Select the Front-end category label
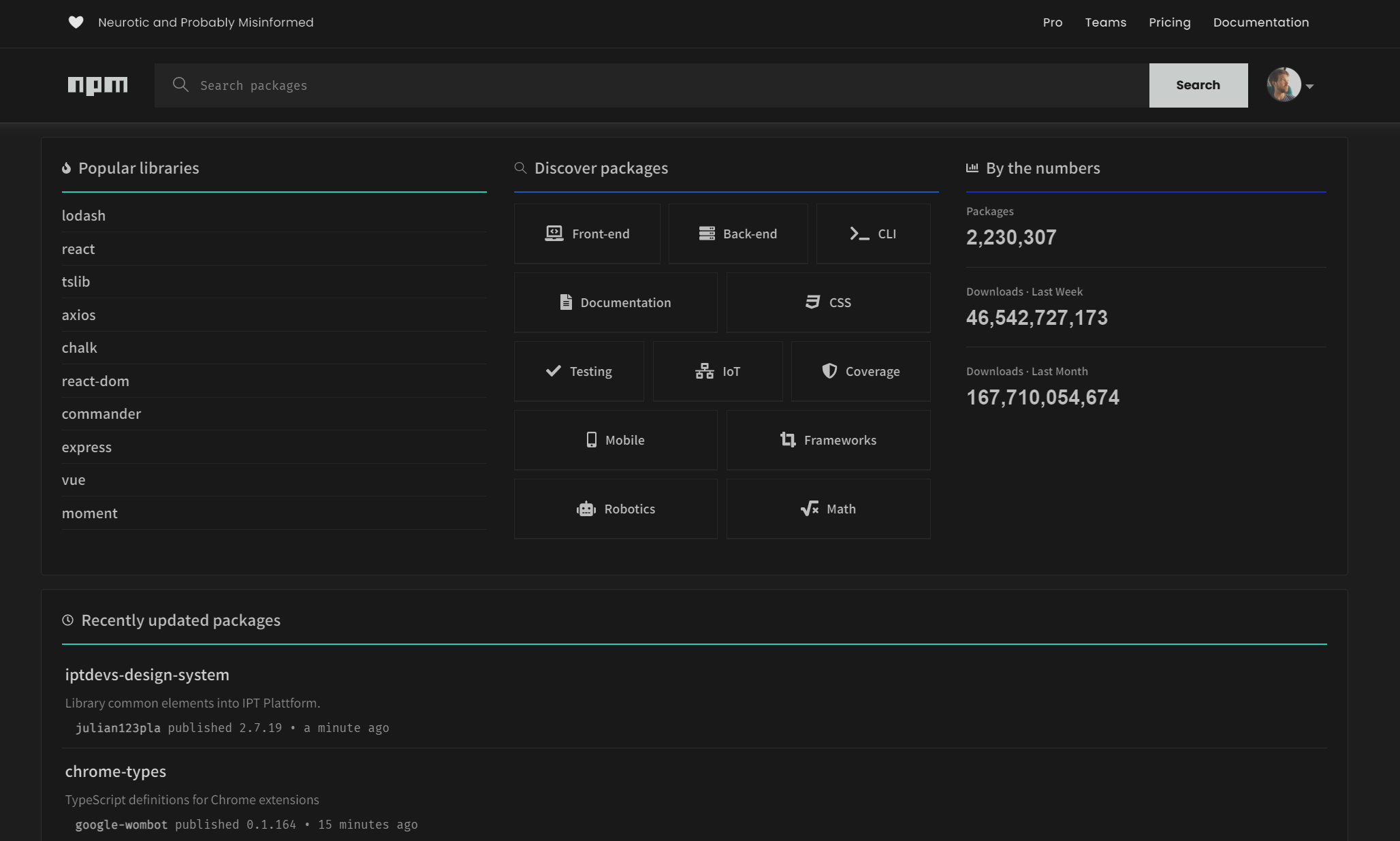 click(601, 234)
